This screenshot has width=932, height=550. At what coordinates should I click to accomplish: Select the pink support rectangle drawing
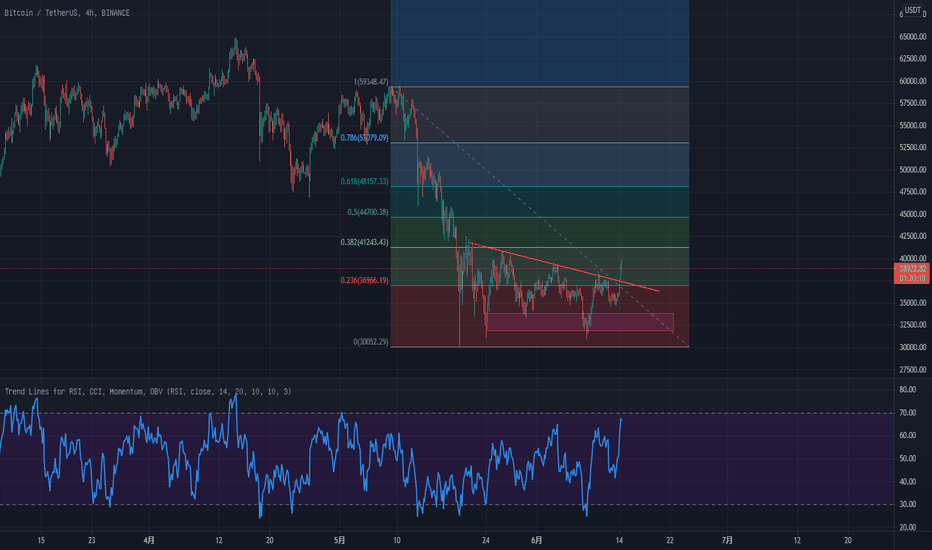(x=580, y=322)
